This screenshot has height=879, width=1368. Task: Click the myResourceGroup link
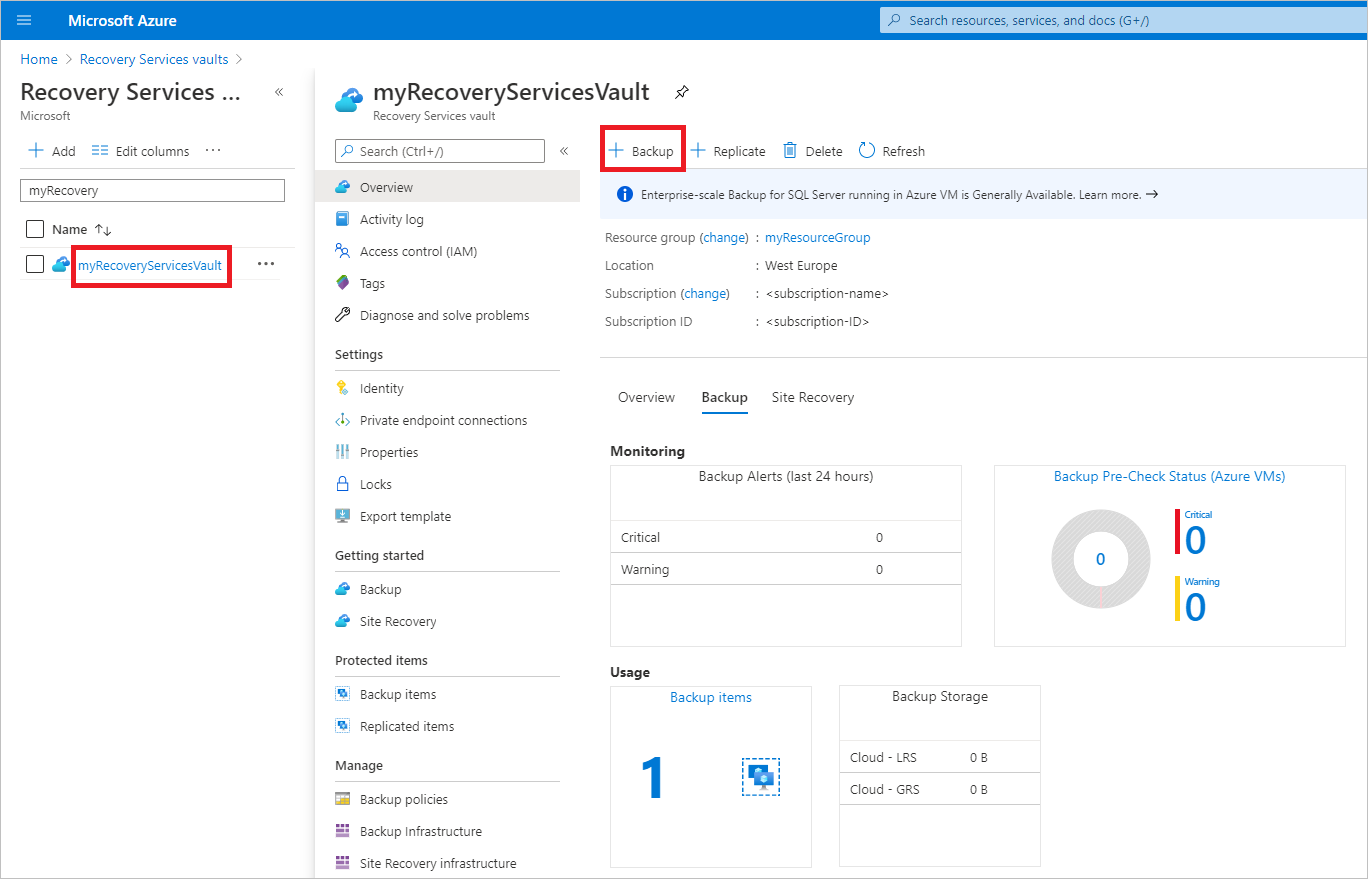(817, 238)
